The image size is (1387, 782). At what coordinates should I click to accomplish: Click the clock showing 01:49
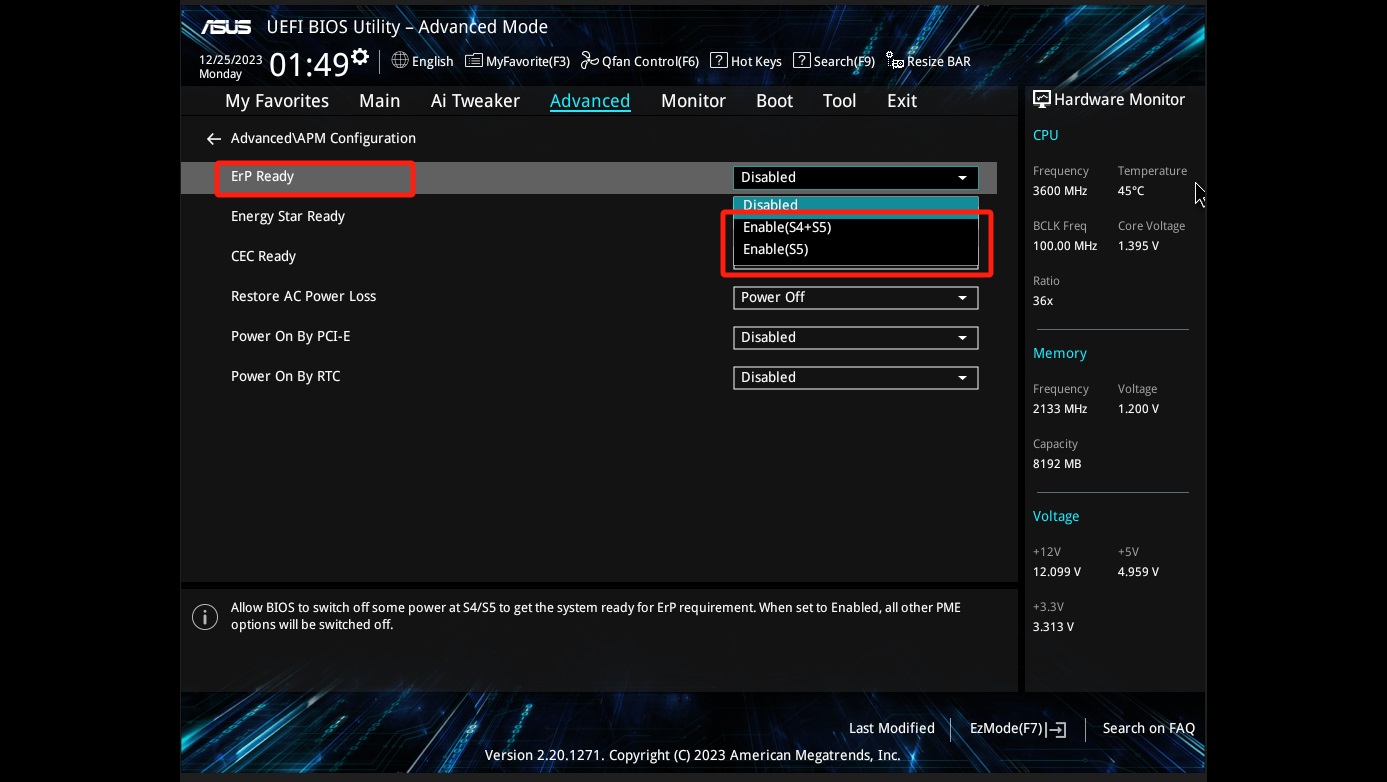309,65
